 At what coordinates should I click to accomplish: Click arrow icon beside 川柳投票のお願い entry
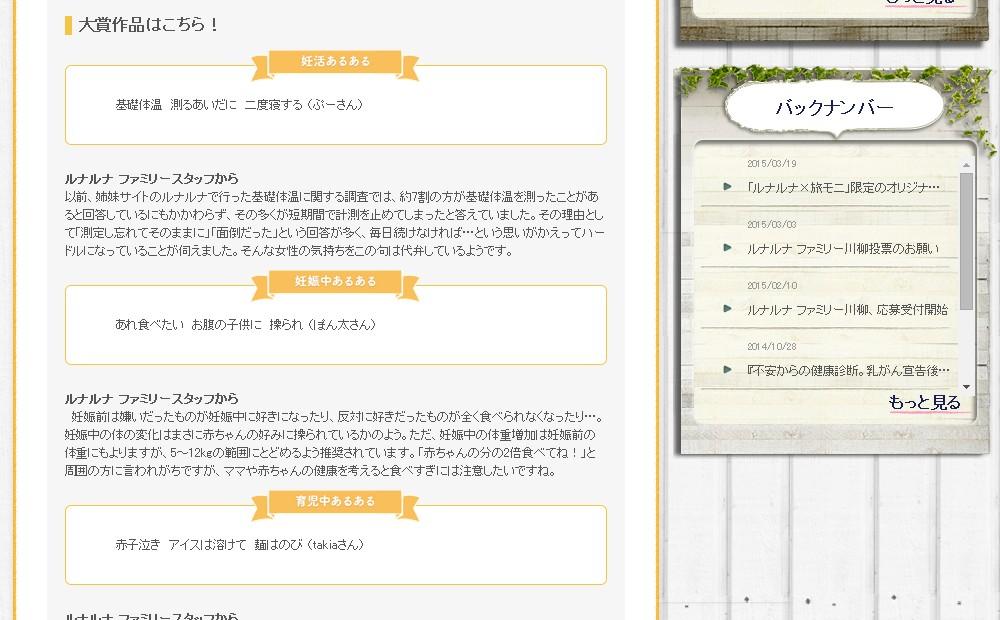(x=728, y=248)
